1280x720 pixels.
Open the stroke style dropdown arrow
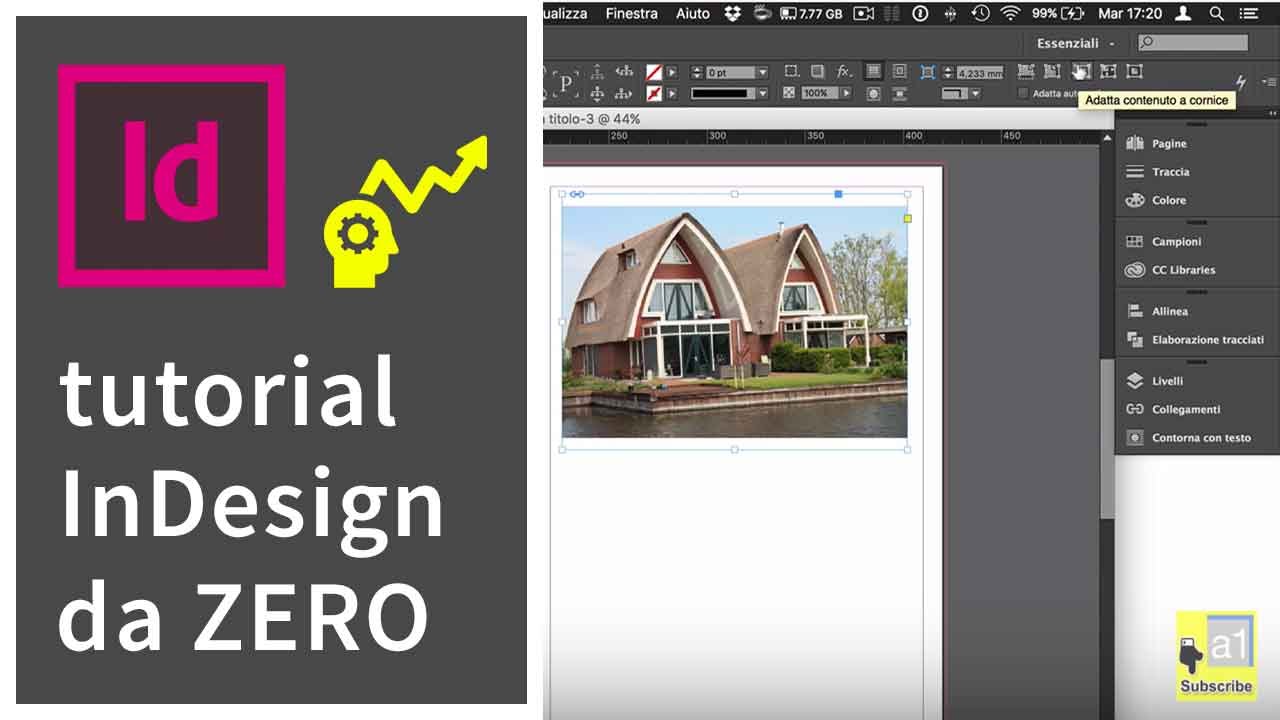[x=762, y=93]
